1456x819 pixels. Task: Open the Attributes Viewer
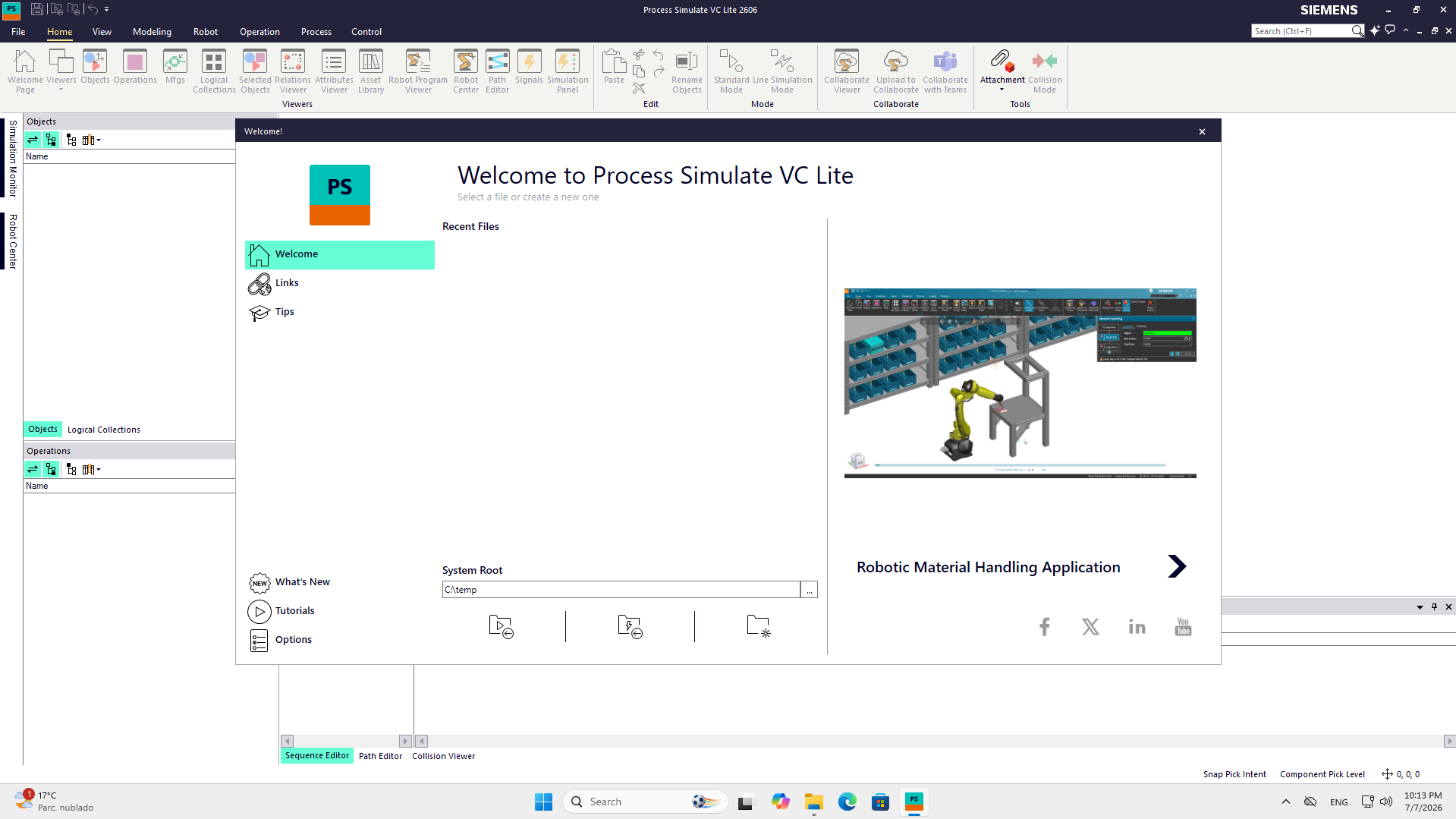[x=334, y=71]
